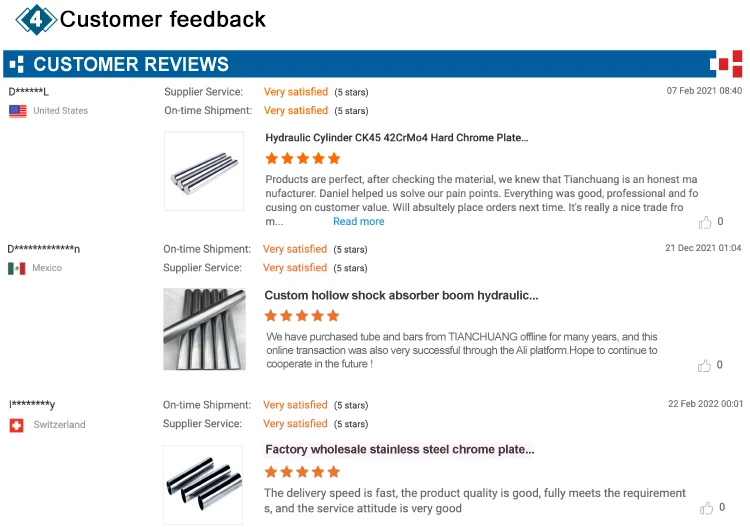Click star rating of Hydraulic Cylinder review
Screen dimensions: 750x527
[x=302, y=159]
